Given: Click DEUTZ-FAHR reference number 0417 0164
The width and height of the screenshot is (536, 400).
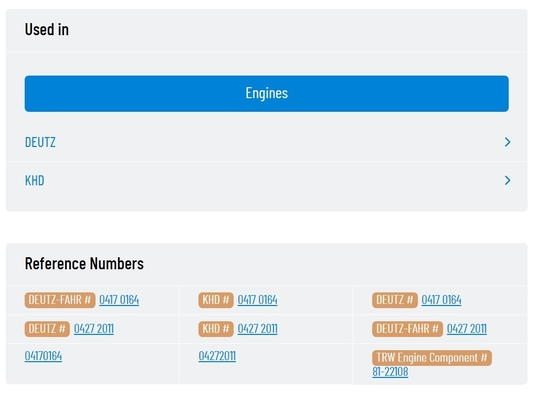Looking at the screenshot, I should click(x=119, y=300).
